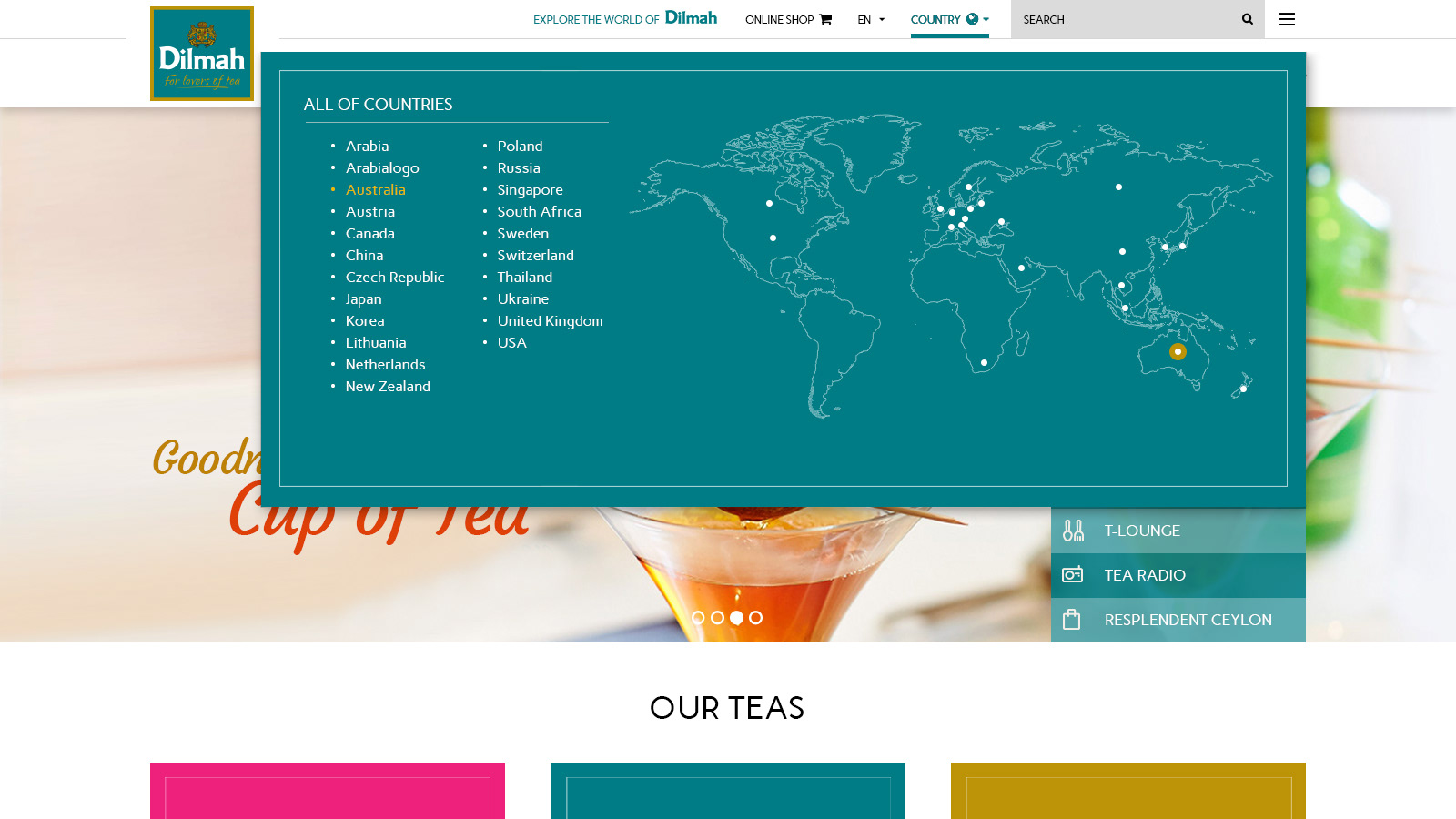The height and width of the screenshot is (819, 1456).
Task: Click the South Africa map dot
Action: 984,363
